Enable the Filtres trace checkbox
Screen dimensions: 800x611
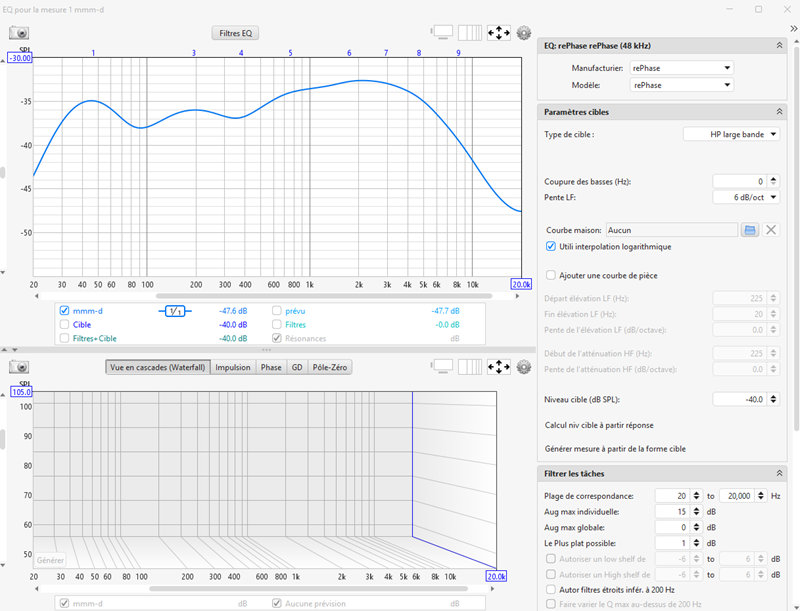(x=277, y=324)
